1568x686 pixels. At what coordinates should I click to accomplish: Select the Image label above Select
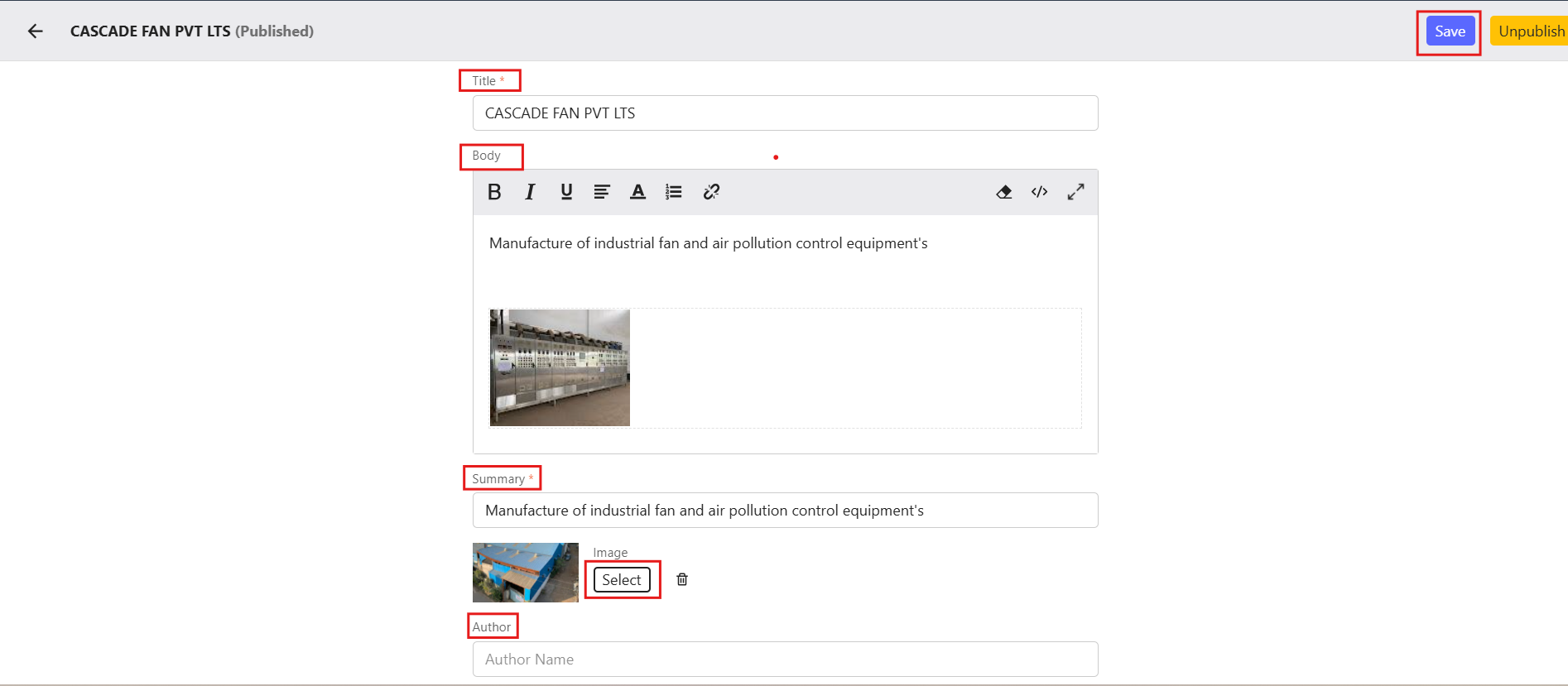pyautogui.click(x=610, y=553)
